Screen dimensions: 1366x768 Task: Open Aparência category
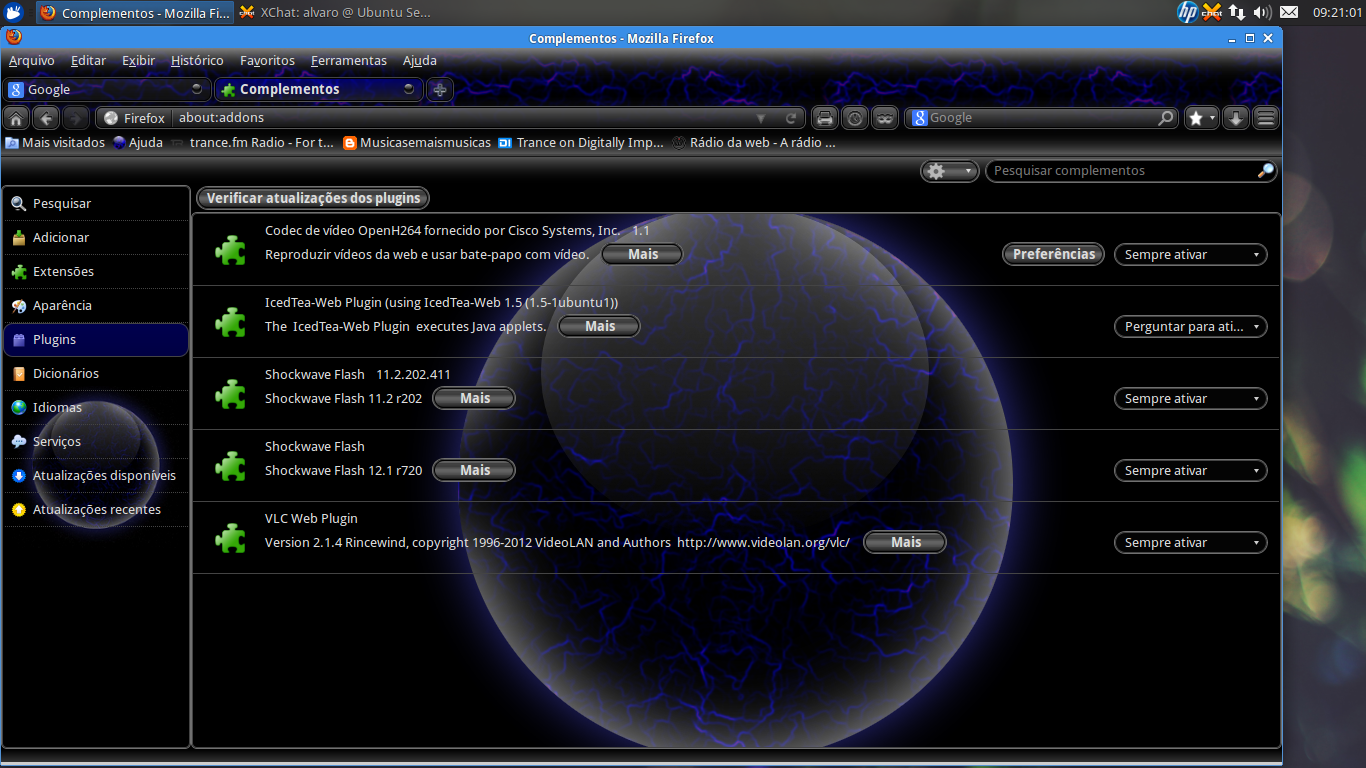[x=96, y=305]
